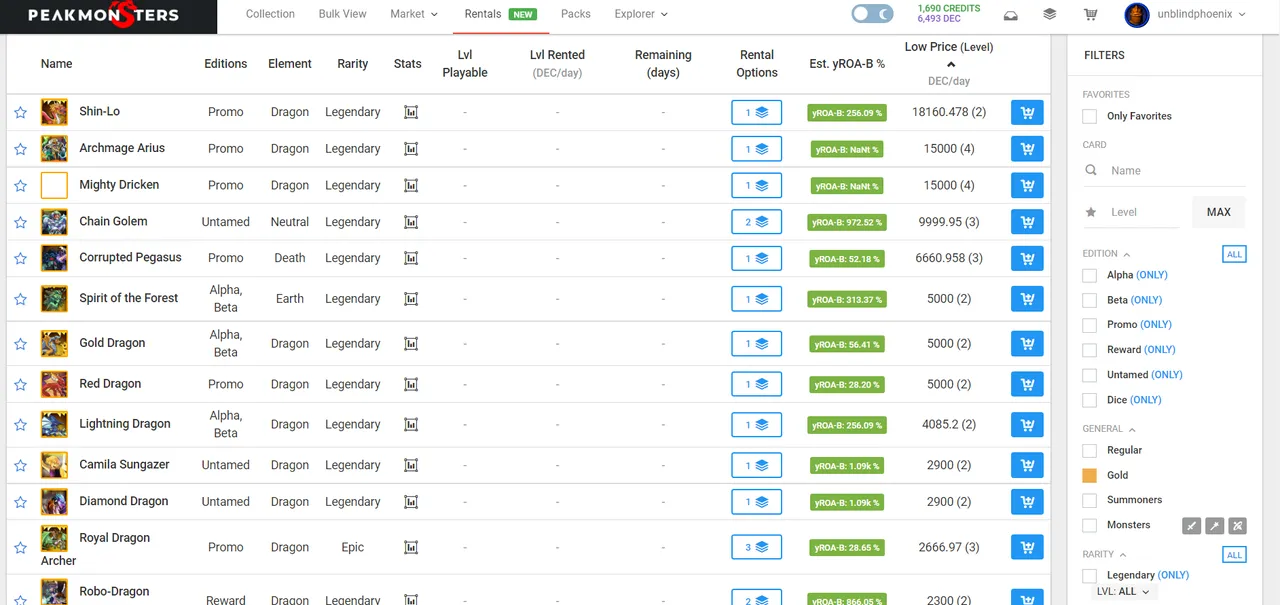Add Lightning Dragon rental to cart
Viewport: 1280px width, 605px height.
click(x=1027, y=424)
